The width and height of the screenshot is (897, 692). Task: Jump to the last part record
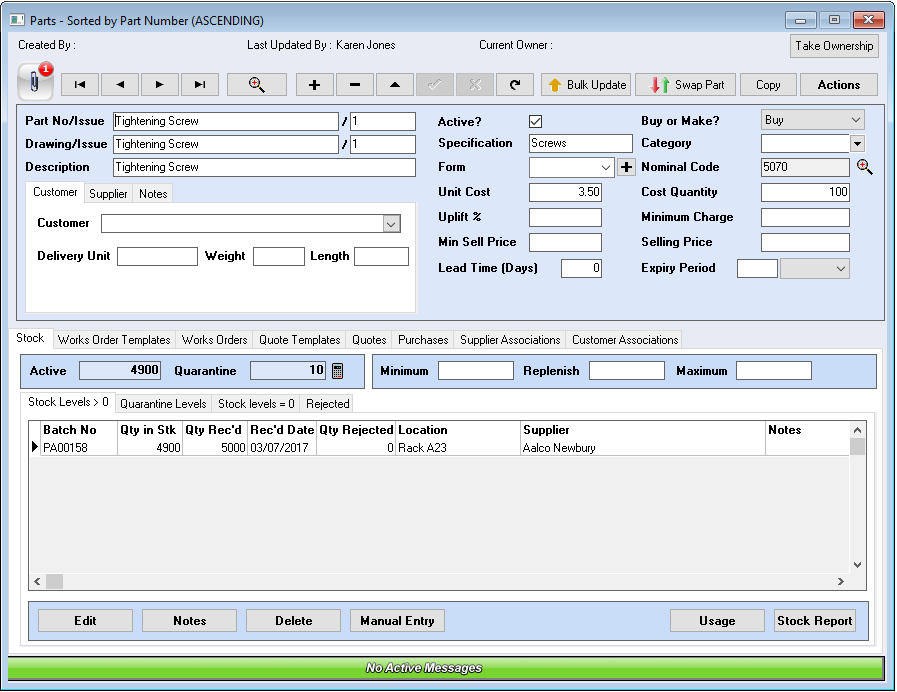[200, 85]
